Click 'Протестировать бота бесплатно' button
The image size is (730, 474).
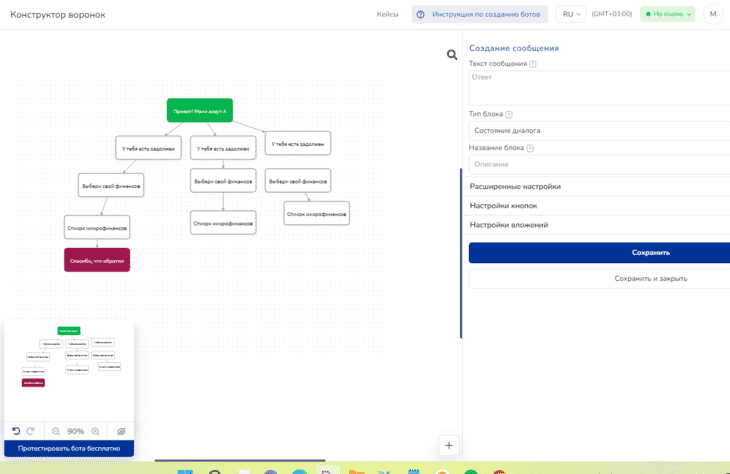[x=69, y=448]
